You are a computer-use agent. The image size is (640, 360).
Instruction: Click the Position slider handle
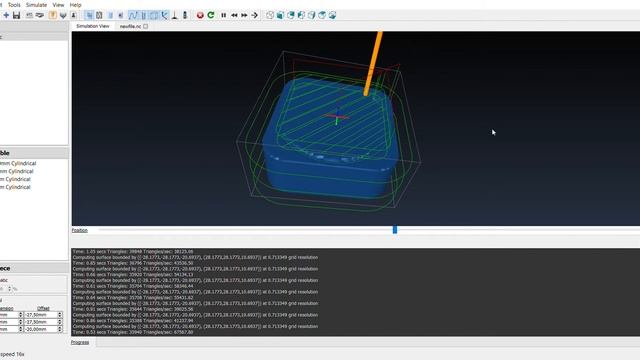(x=395, y=230)
